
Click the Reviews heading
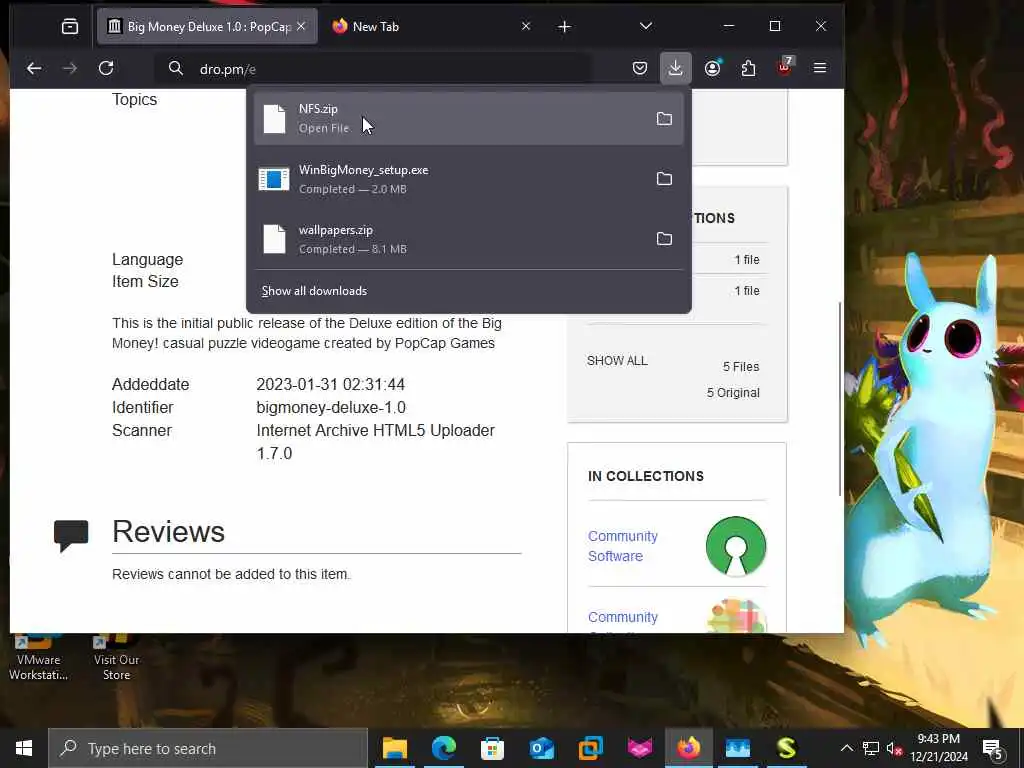(x=168, y=531)
